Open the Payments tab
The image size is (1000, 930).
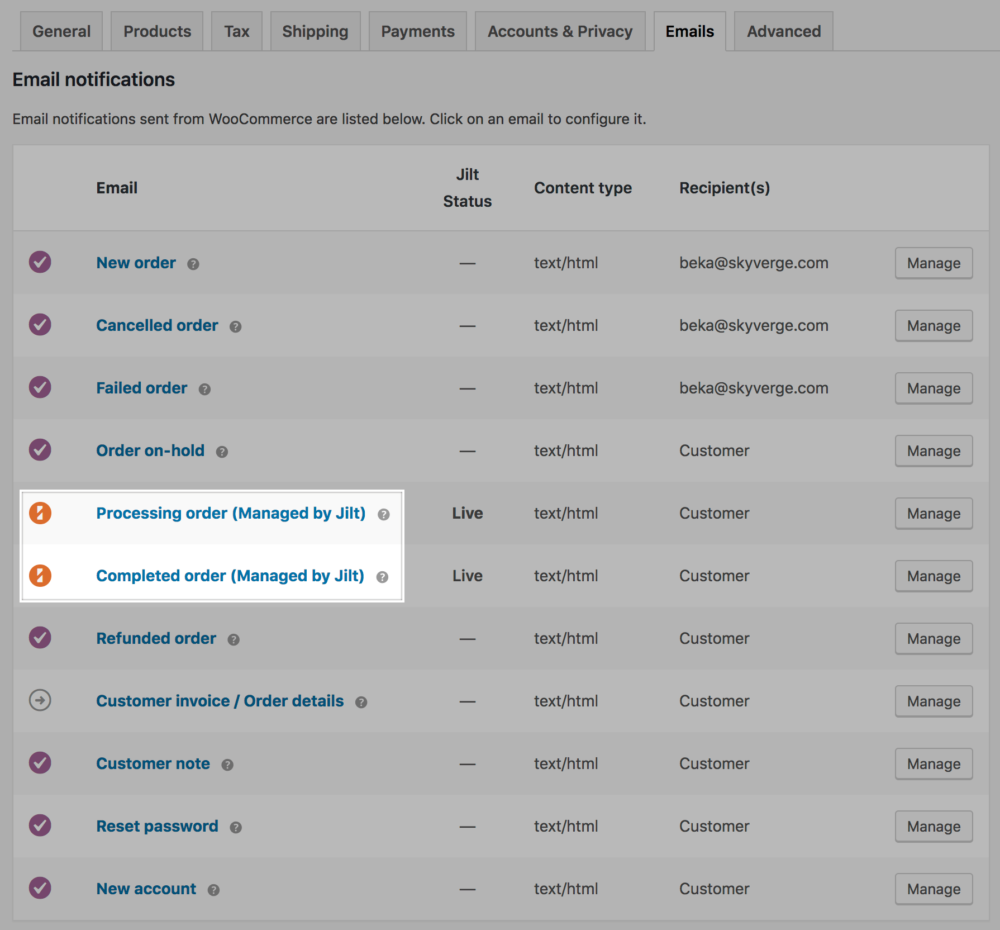418,31
